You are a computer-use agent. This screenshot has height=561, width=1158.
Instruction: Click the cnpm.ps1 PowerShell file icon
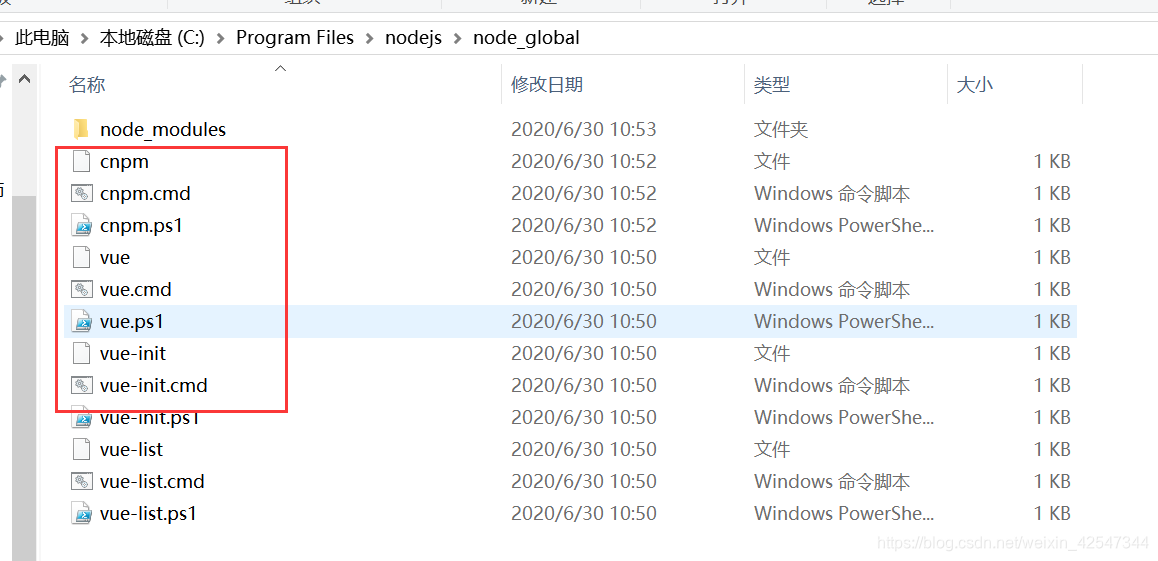(x=81, y=226)
